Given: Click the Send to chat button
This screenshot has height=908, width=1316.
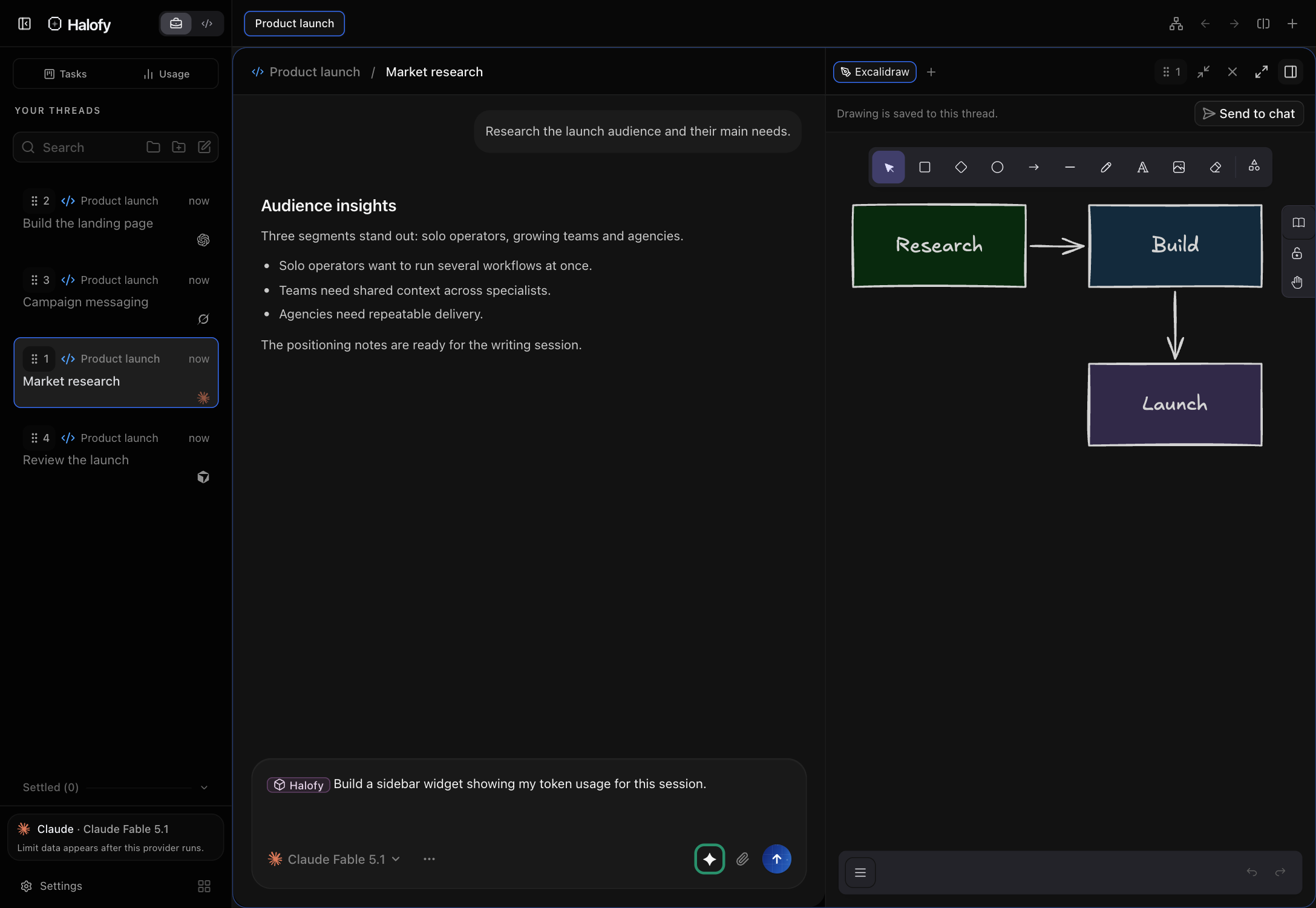Looking at the screenshot, I should point(1249,114).
